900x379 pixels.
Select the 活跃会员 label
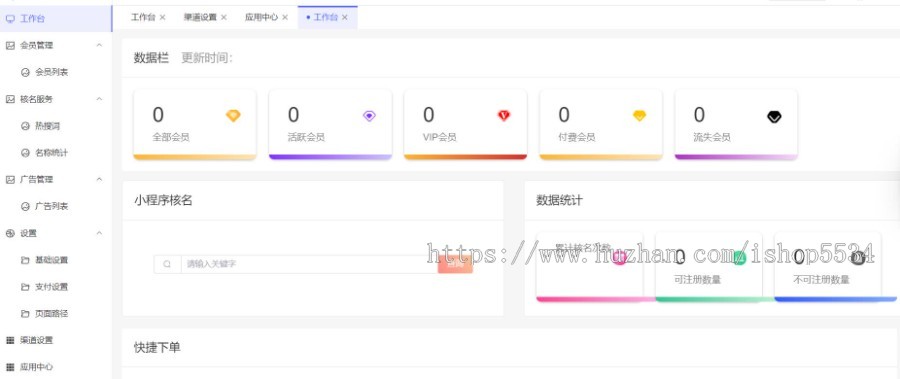tap(307, 137)
